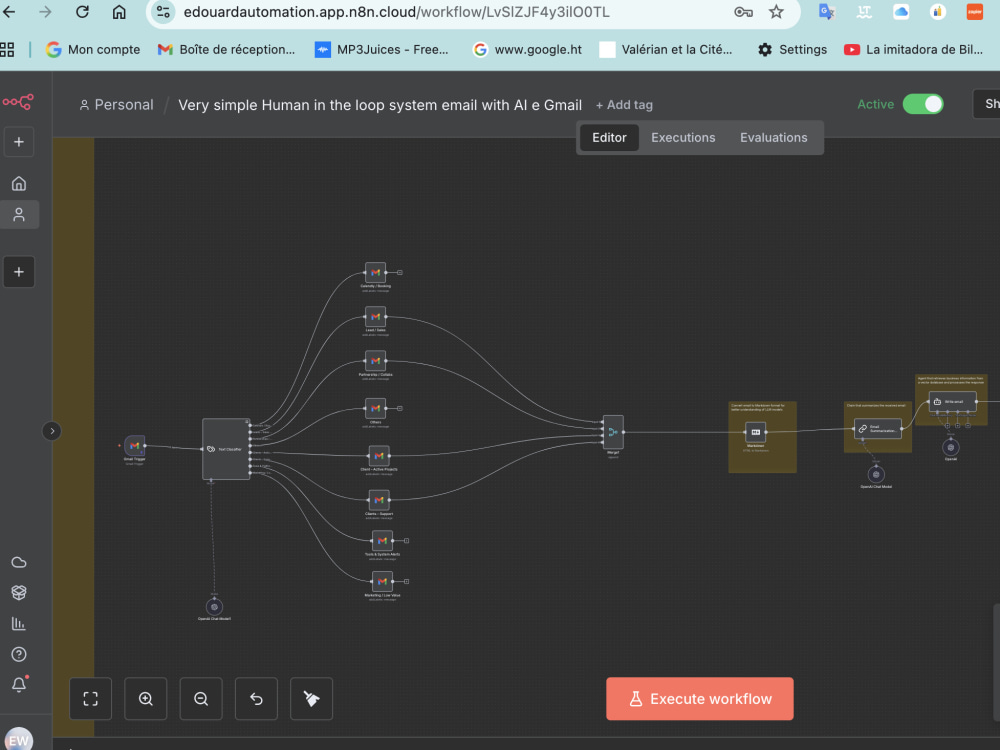The image size is (1000, 750).
Task: Click the plus connector after Calendly / Booking node
Action: (400, 272)
